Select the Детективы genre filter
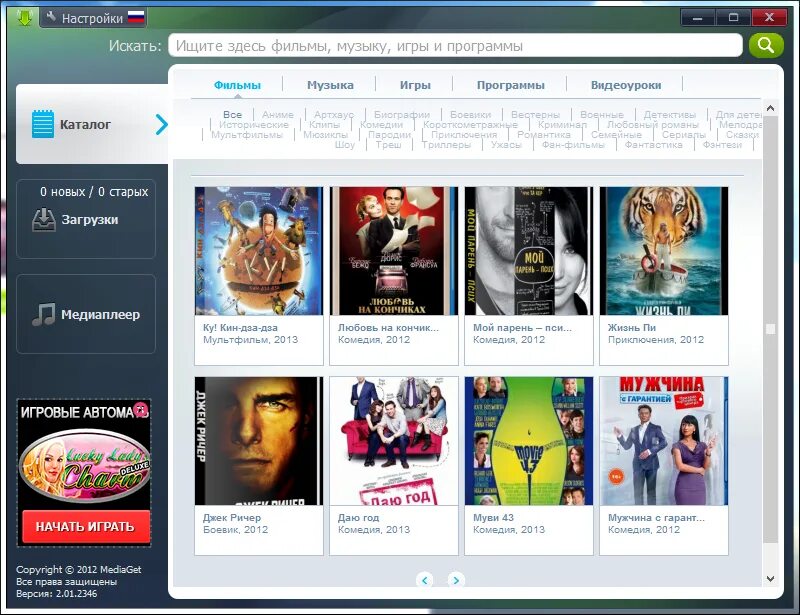The image size is (800, 615). pos(669,115)
